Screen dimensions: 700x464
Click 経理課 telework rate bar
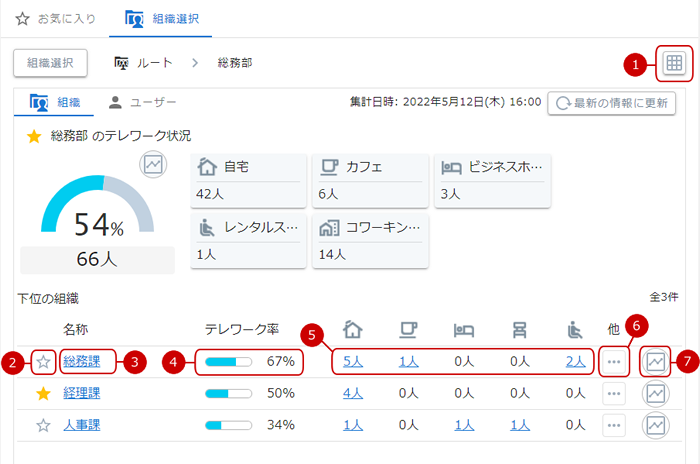tap(229, 393)
